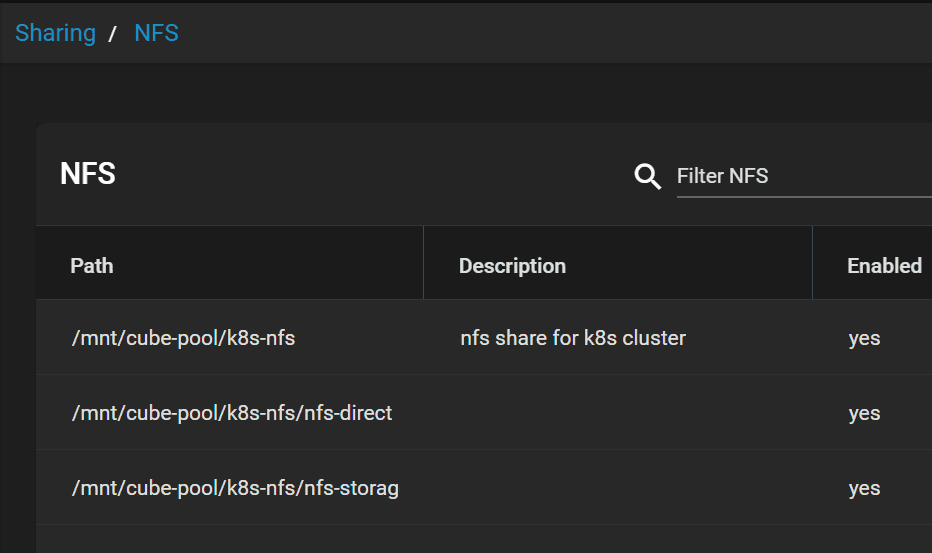Image resolution: width=932 pixels, height=553 pixels.
Task: Click the 'yes' enabled value for nfs-storag
Action: pos(864,489)
